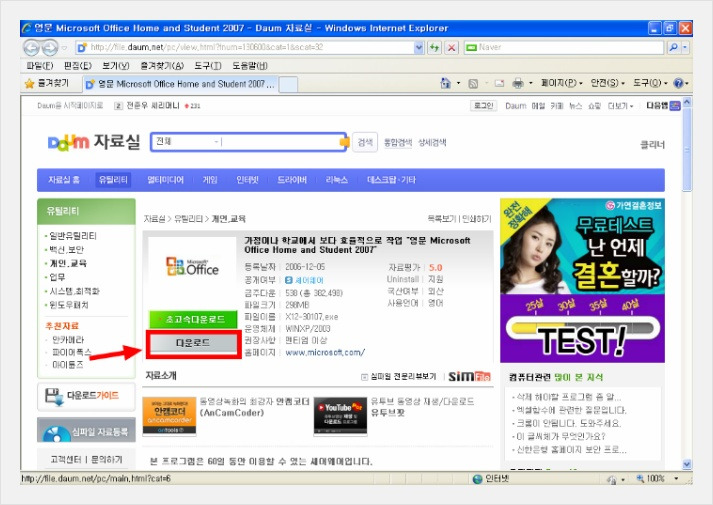713x505 pixels.
Task: Click the 다운로드가이드 banner
Action: tap(86, 396)
